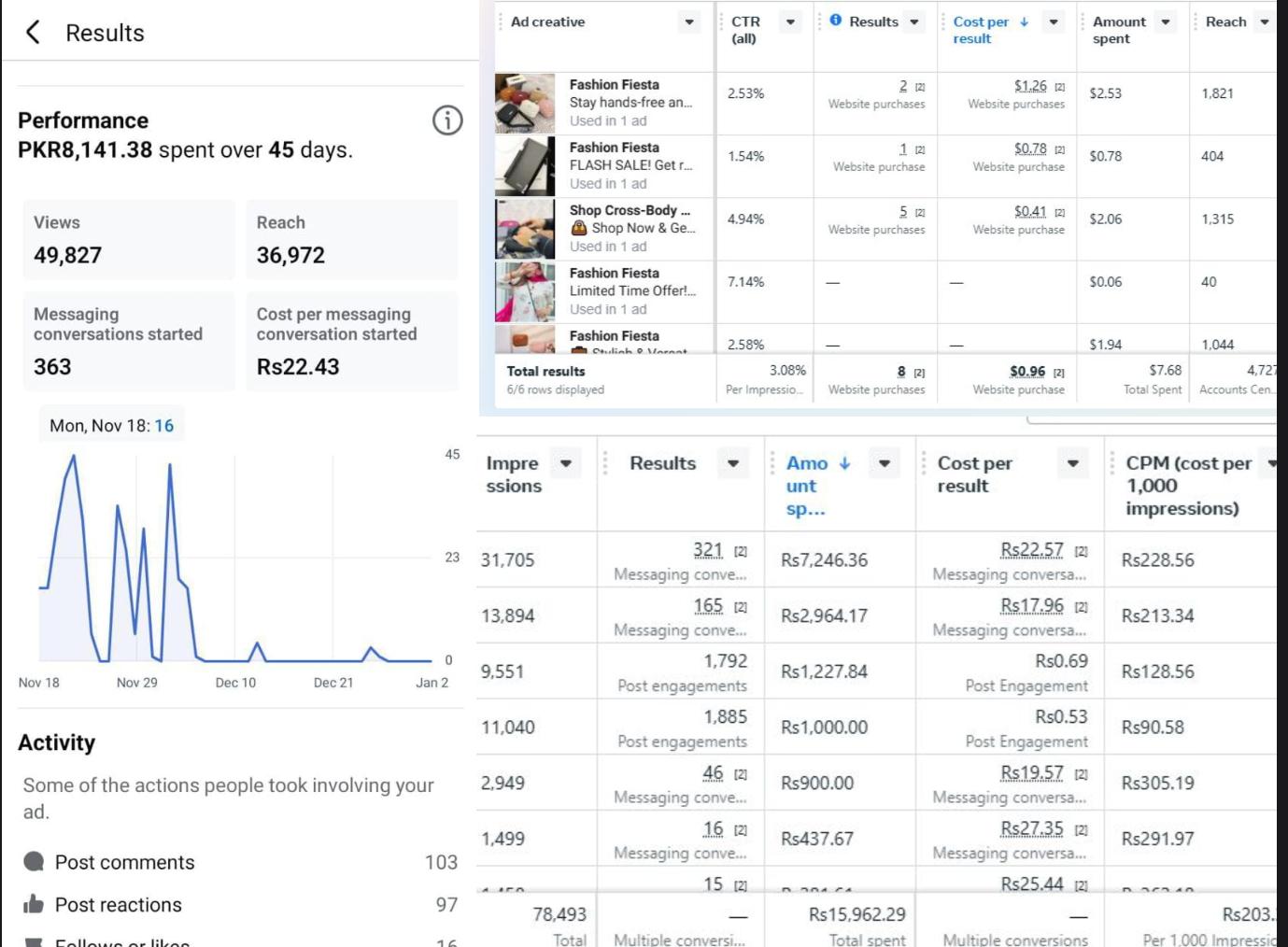Click the CPM (cost per 1,000 impressions) header
Screen dimensions: 1288x947
coord(1189,485)
